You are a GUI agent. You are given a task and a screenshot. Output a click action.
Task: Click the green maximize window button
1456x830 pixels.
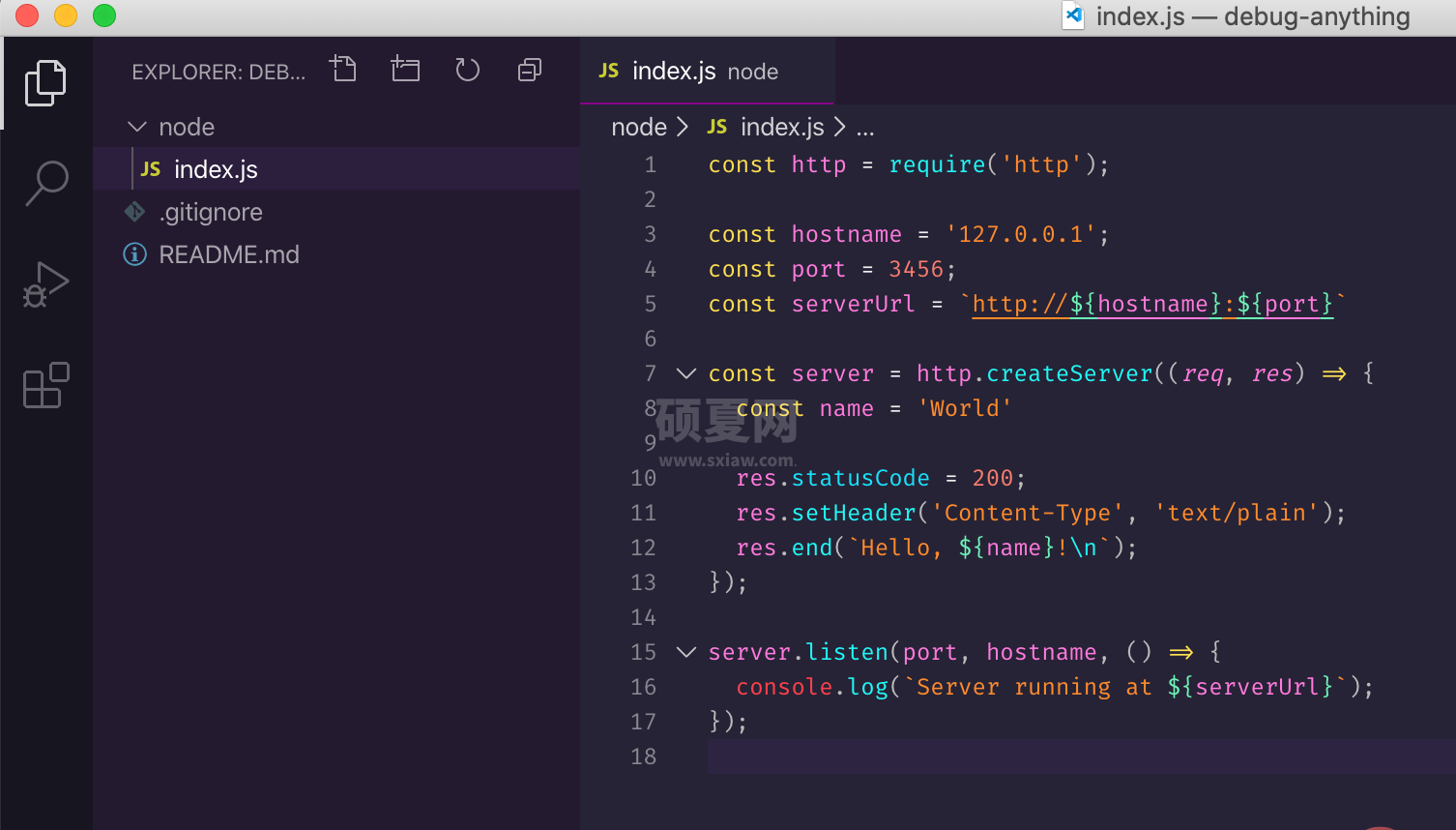point(104,15)
